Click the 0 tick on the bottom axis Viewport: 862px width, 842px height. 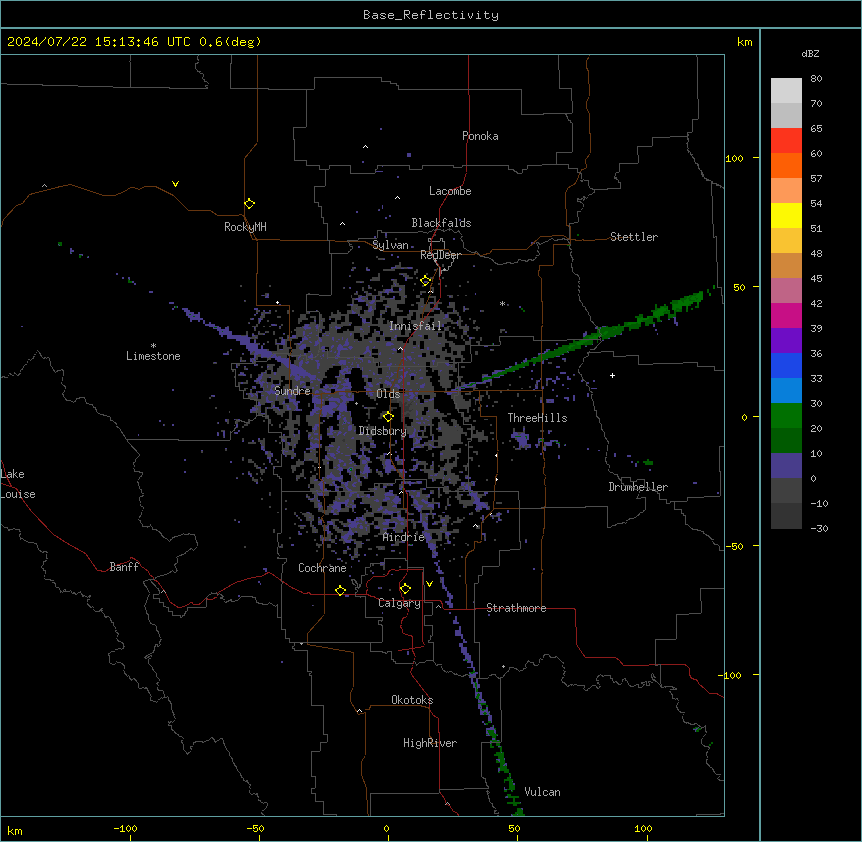386,828
